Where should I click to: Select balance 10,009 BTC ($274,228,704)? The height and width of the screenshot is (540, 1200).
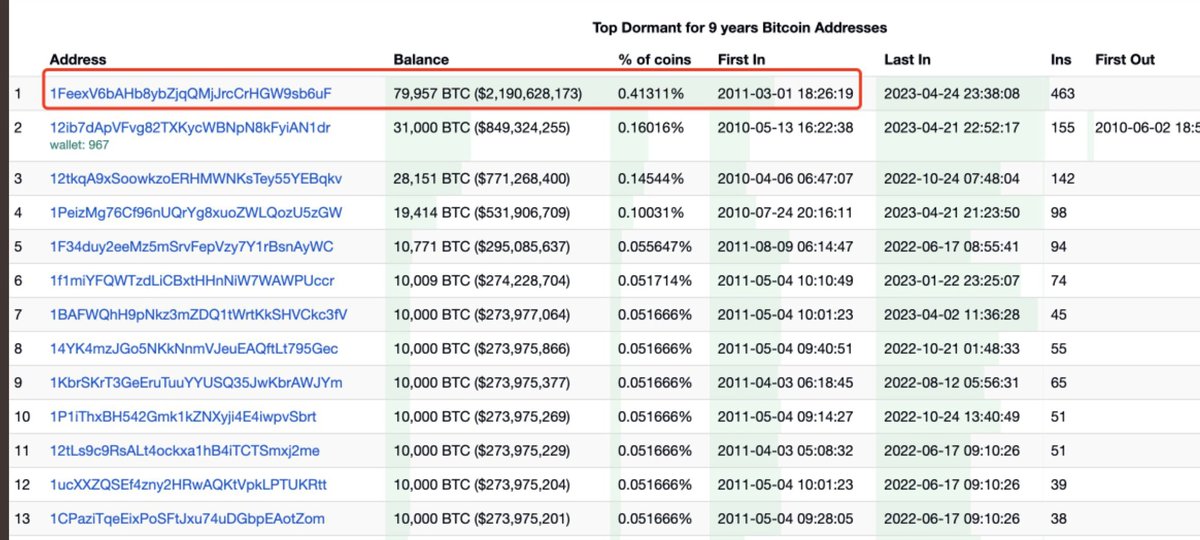[x=482, y=281]
